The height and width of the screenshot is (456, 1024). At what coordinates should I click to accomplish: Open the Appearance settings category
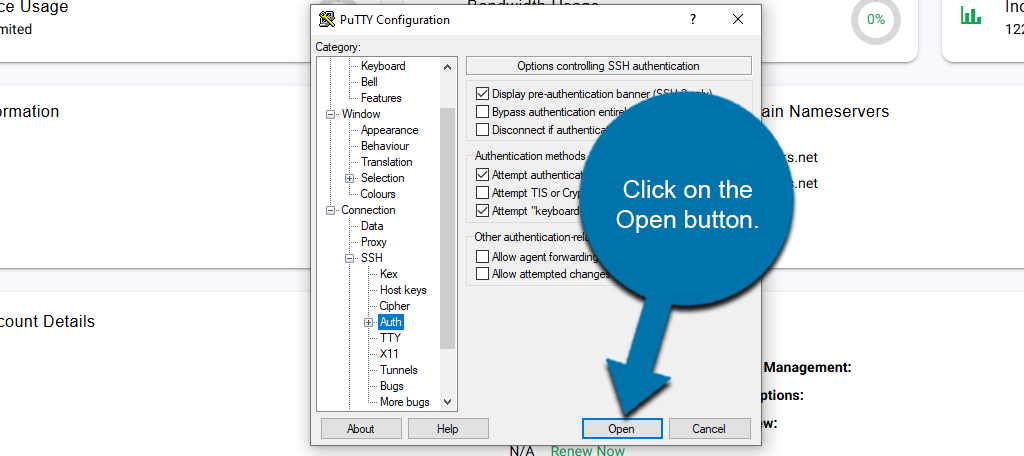(x=389, y=130)
